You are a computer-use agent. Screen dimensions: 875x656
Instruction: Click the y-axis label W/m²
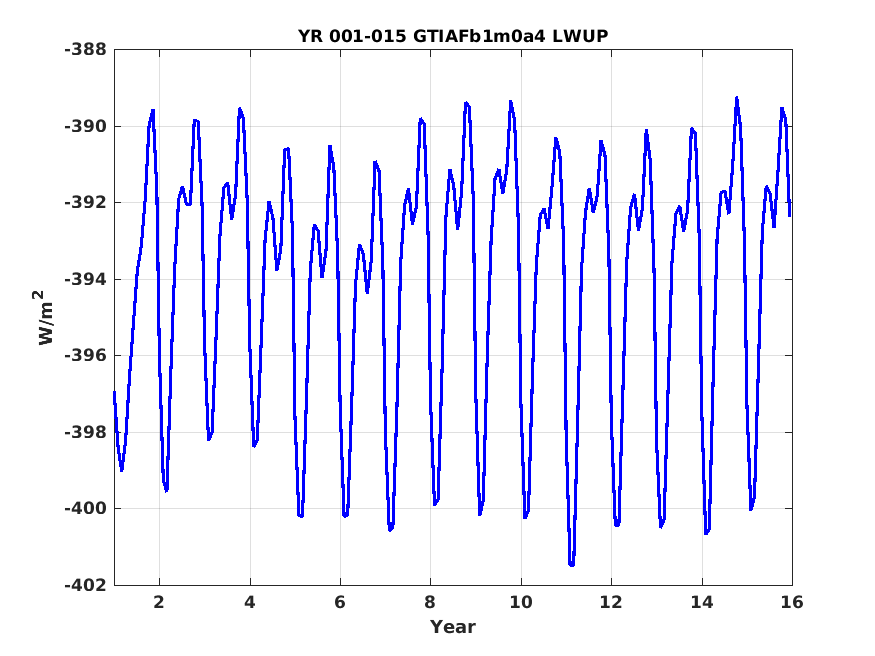[45, 317]
